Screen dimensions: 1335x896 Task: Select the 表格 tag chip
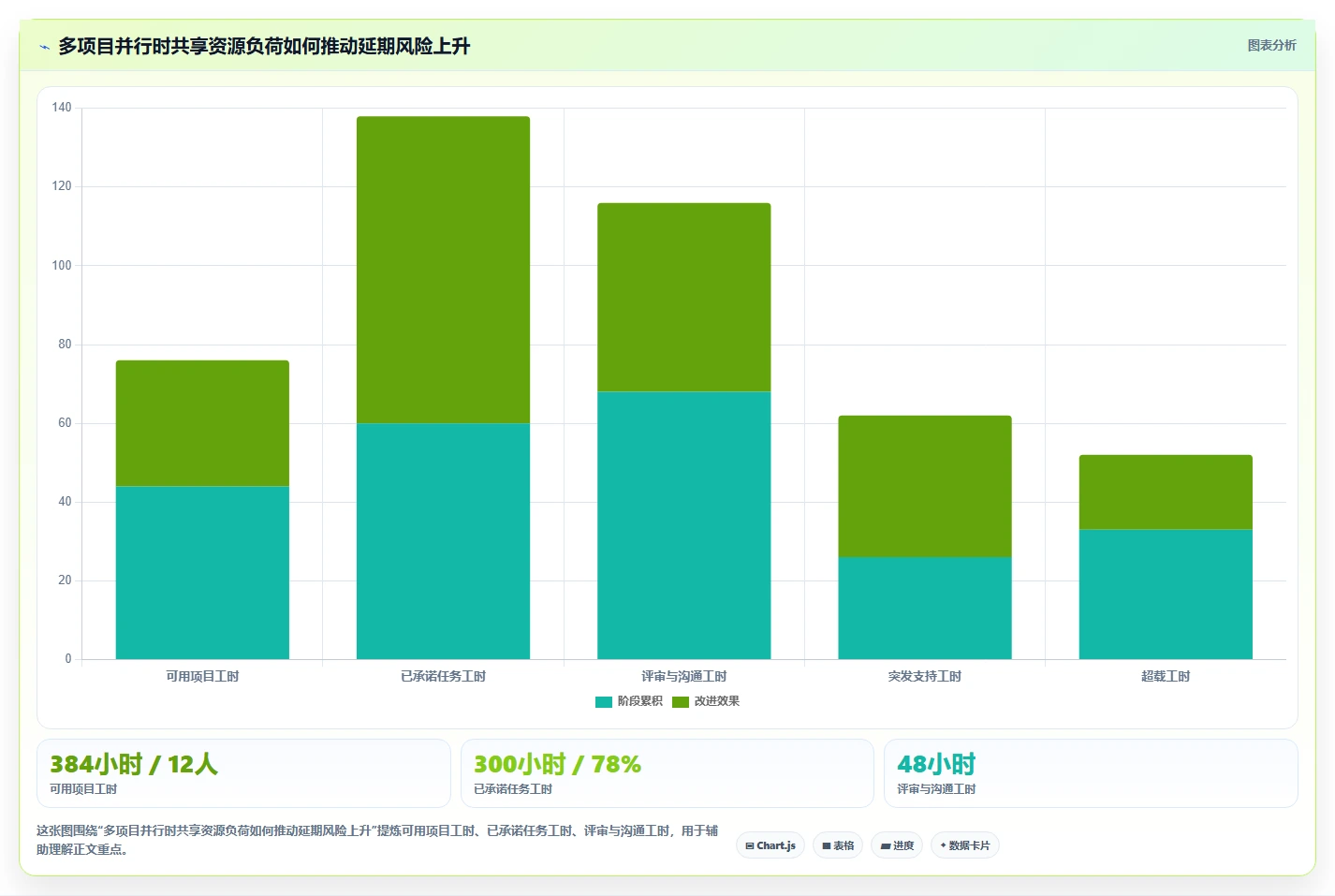pos(838,845)
